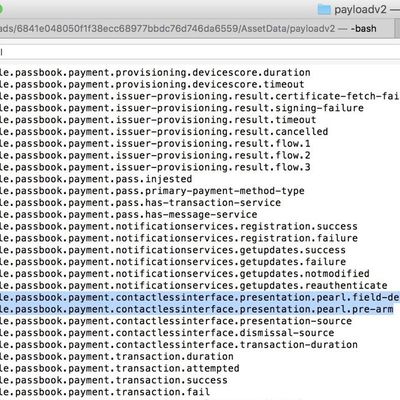Click line ending result.flow.2
This screenshot has height=400, width=400.
(155, 155)
